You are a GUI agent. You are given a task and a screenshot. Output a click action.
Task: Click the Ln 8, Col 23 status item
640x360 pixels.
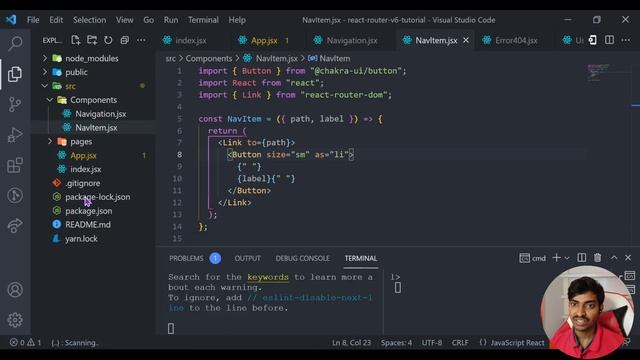351,342
